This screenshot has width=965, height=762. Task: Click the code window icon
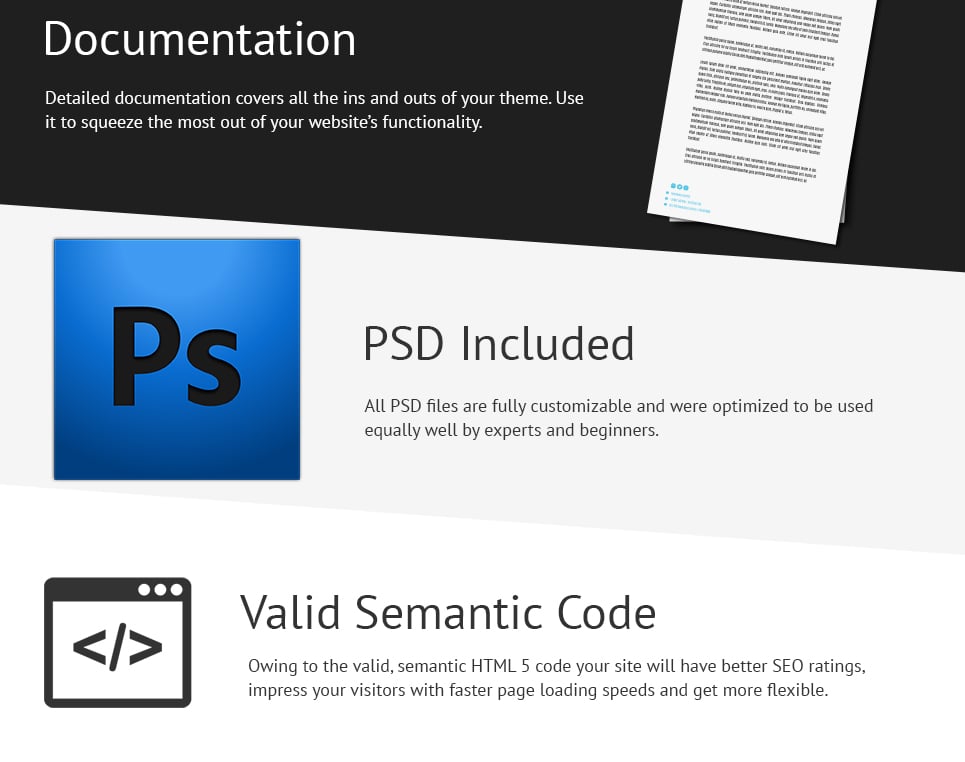tap(118, 642)
